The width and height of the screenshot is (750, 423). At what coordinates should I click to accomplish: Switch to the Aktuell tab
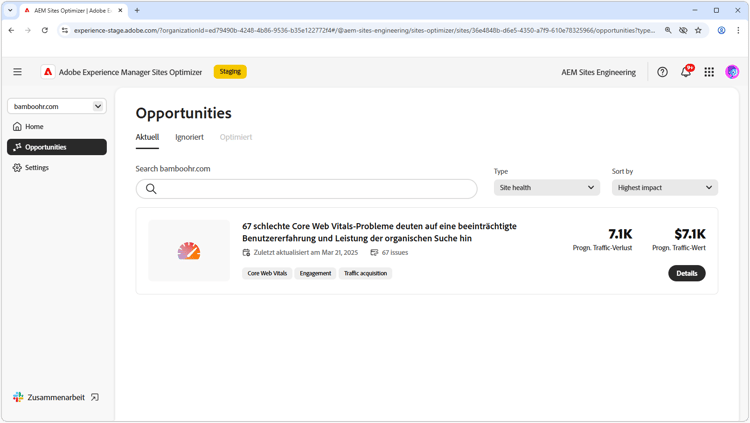pyautogui.click(x=147, y=137)
